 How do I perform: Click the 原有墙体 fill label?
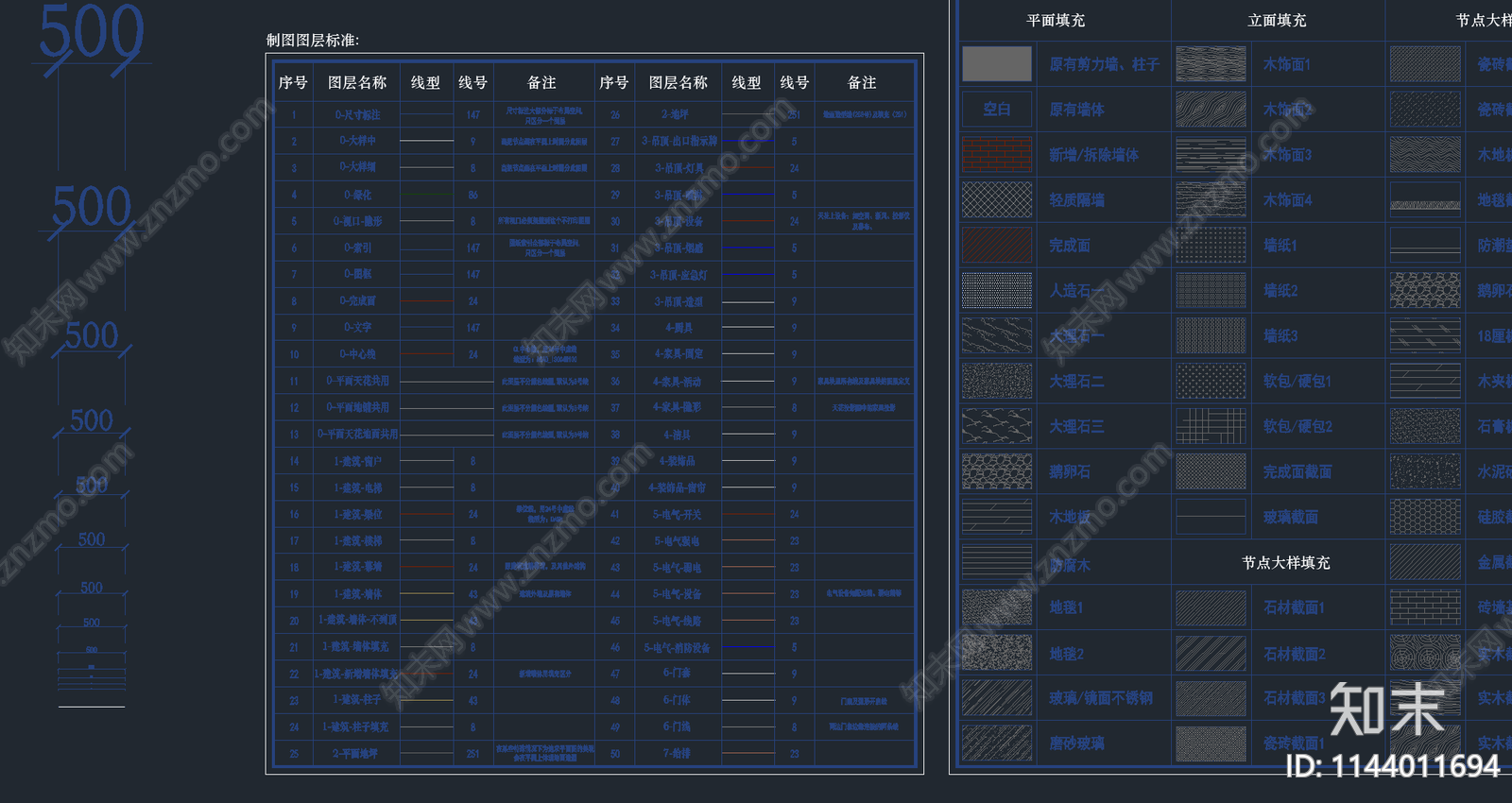pos(1076,110)
